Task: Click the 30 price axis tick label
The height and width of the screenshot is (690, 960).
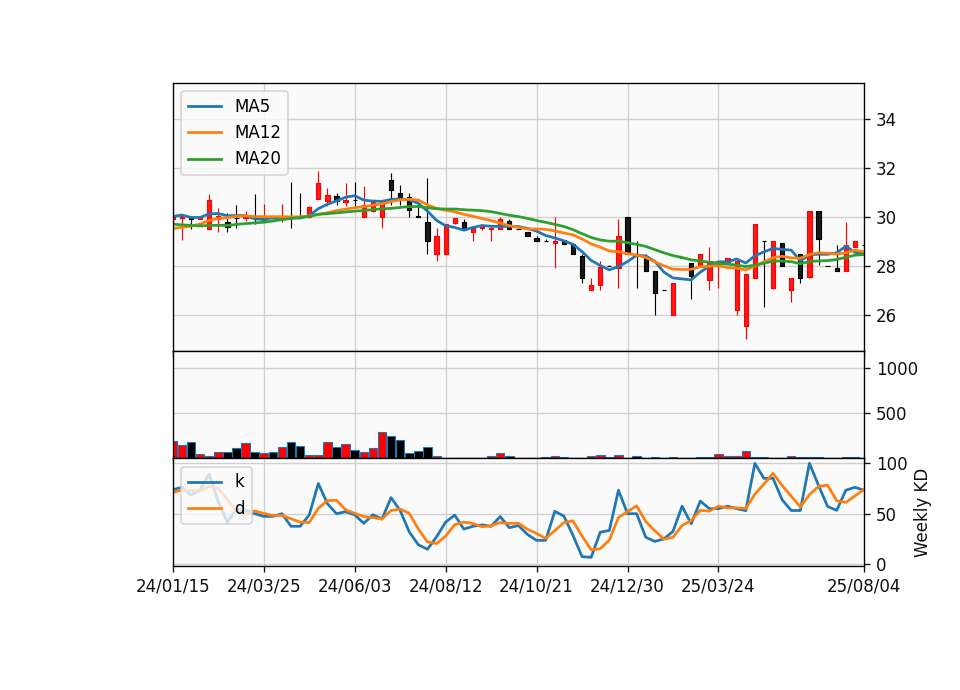Action: click(886, 218)
